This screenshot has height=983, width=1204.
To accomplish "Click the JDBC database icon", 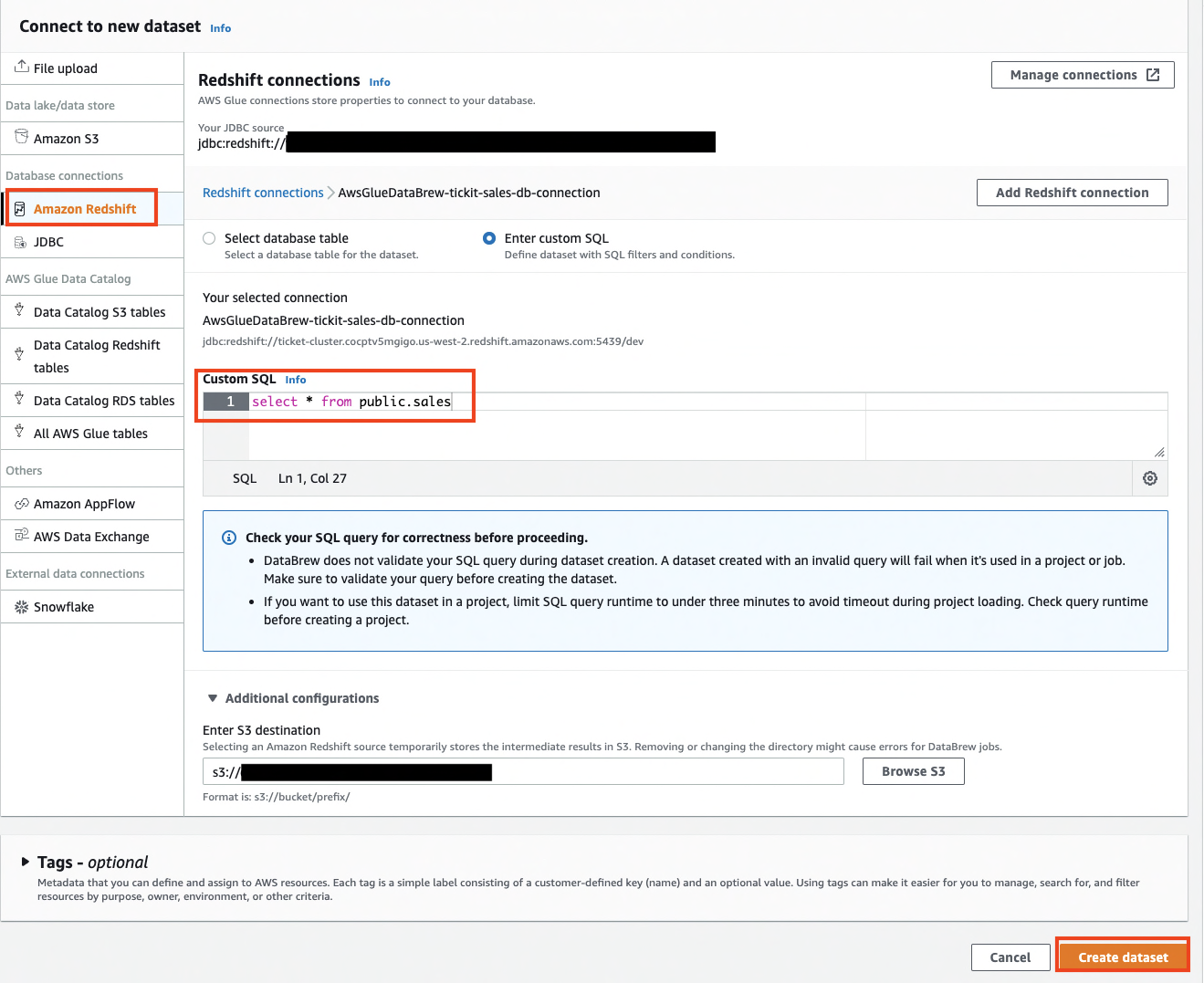I will 21,242.
